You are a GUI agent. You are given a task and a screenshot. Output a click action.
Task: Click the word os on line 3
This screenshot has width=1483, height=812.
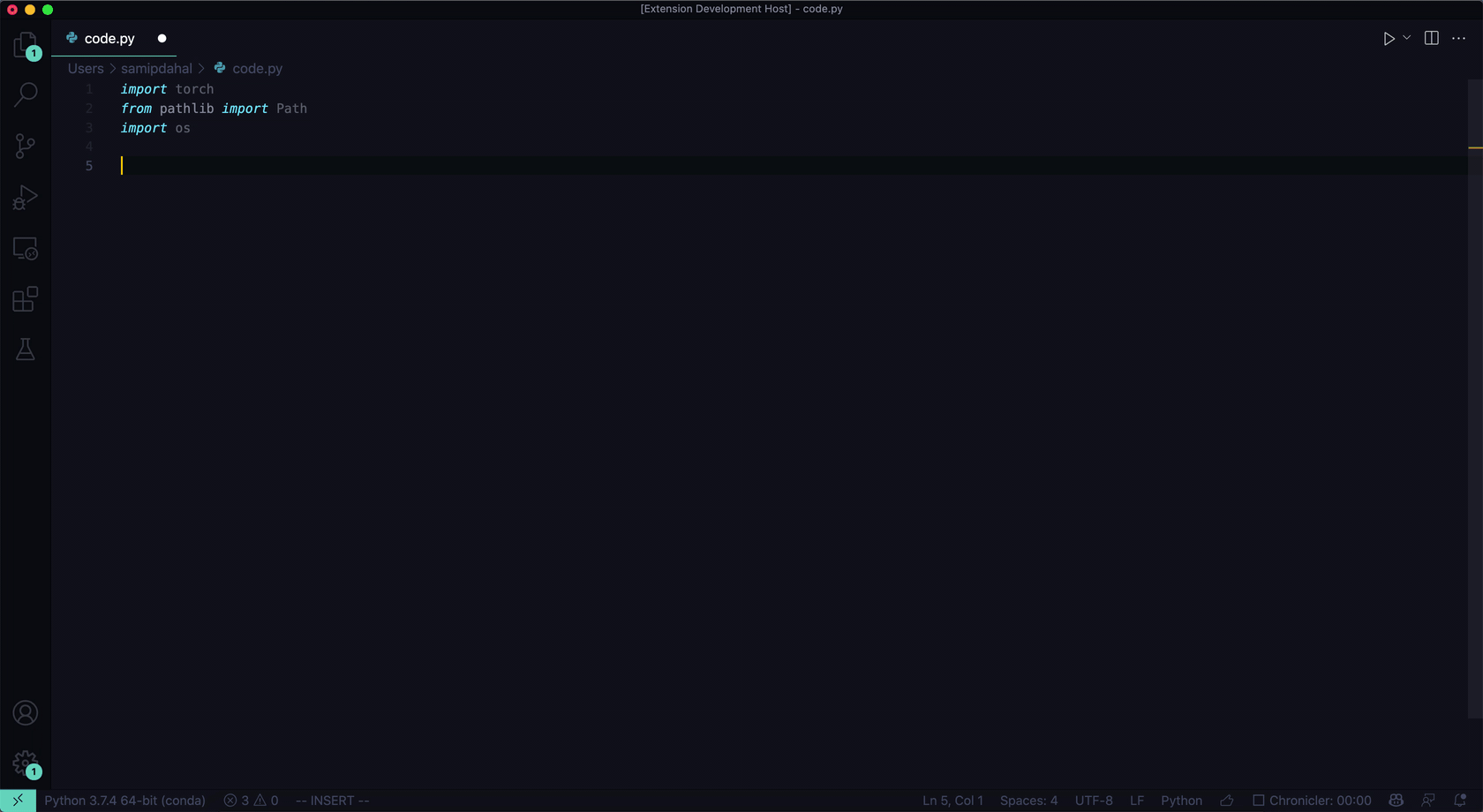[183, 128]
